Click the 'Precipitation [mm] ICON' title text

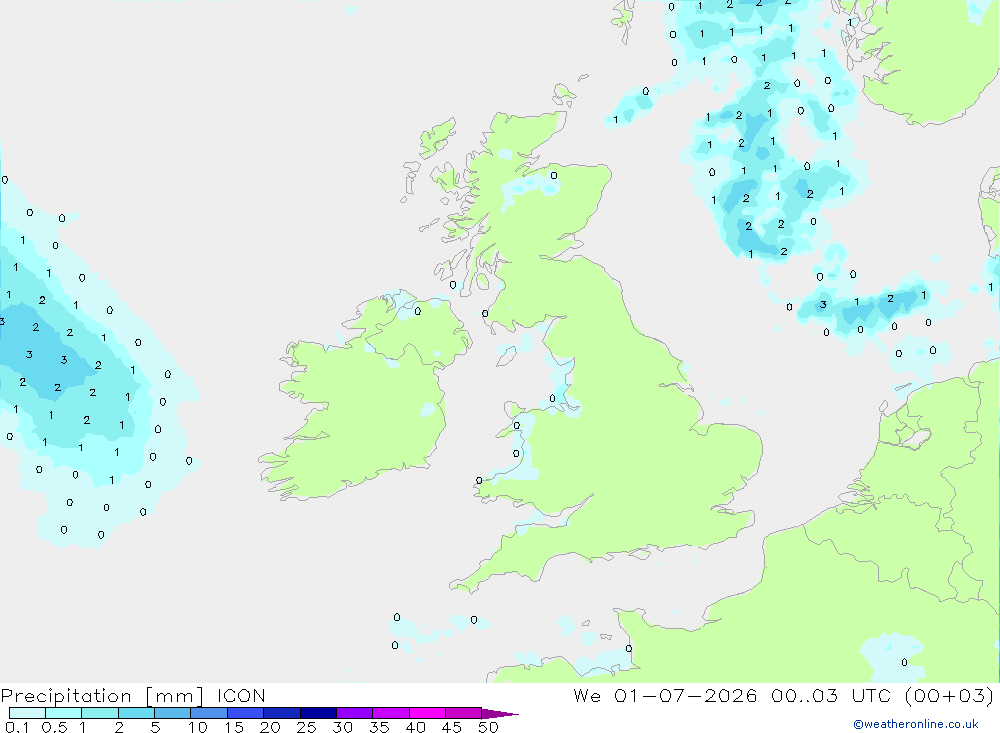pyautogui.click(x=133, y=696)
